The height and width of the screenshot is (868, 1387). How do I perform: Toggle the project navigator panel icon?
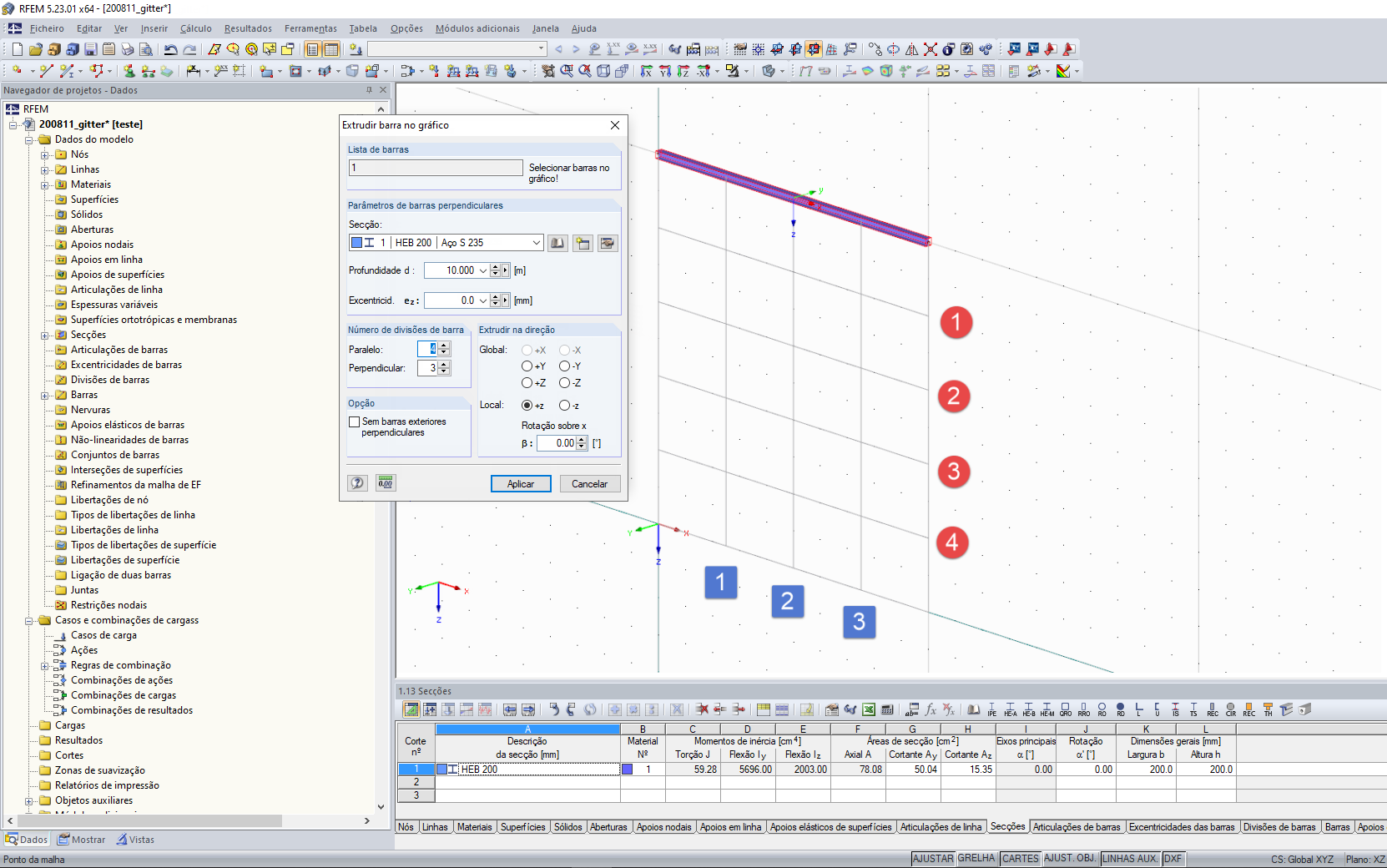tap(313, 49)
